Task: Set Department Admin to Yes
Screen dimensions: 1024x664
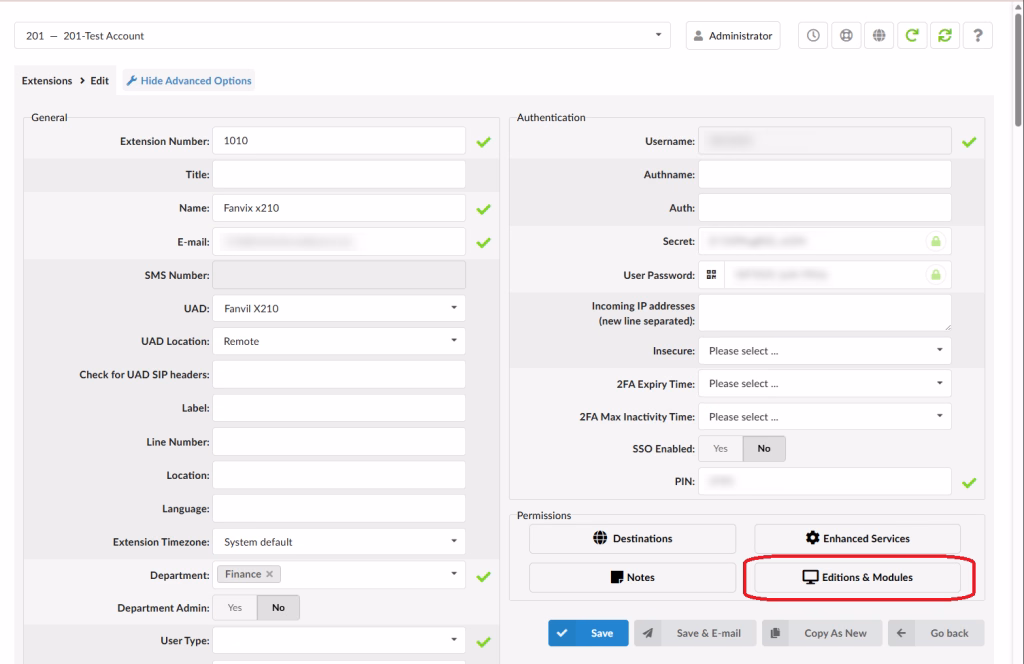Action: tap(234, 608)
